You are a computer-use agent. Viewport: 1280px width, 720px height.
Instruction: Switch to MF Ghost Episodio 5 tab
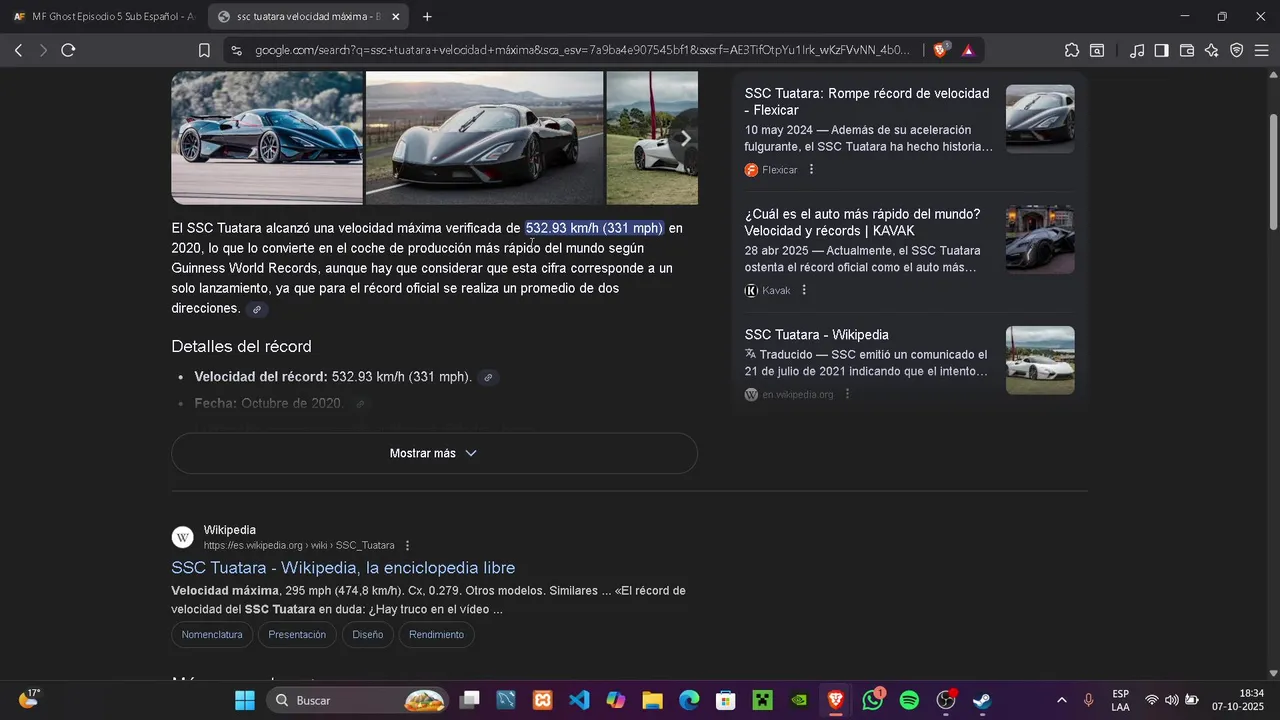click(104, 17)
